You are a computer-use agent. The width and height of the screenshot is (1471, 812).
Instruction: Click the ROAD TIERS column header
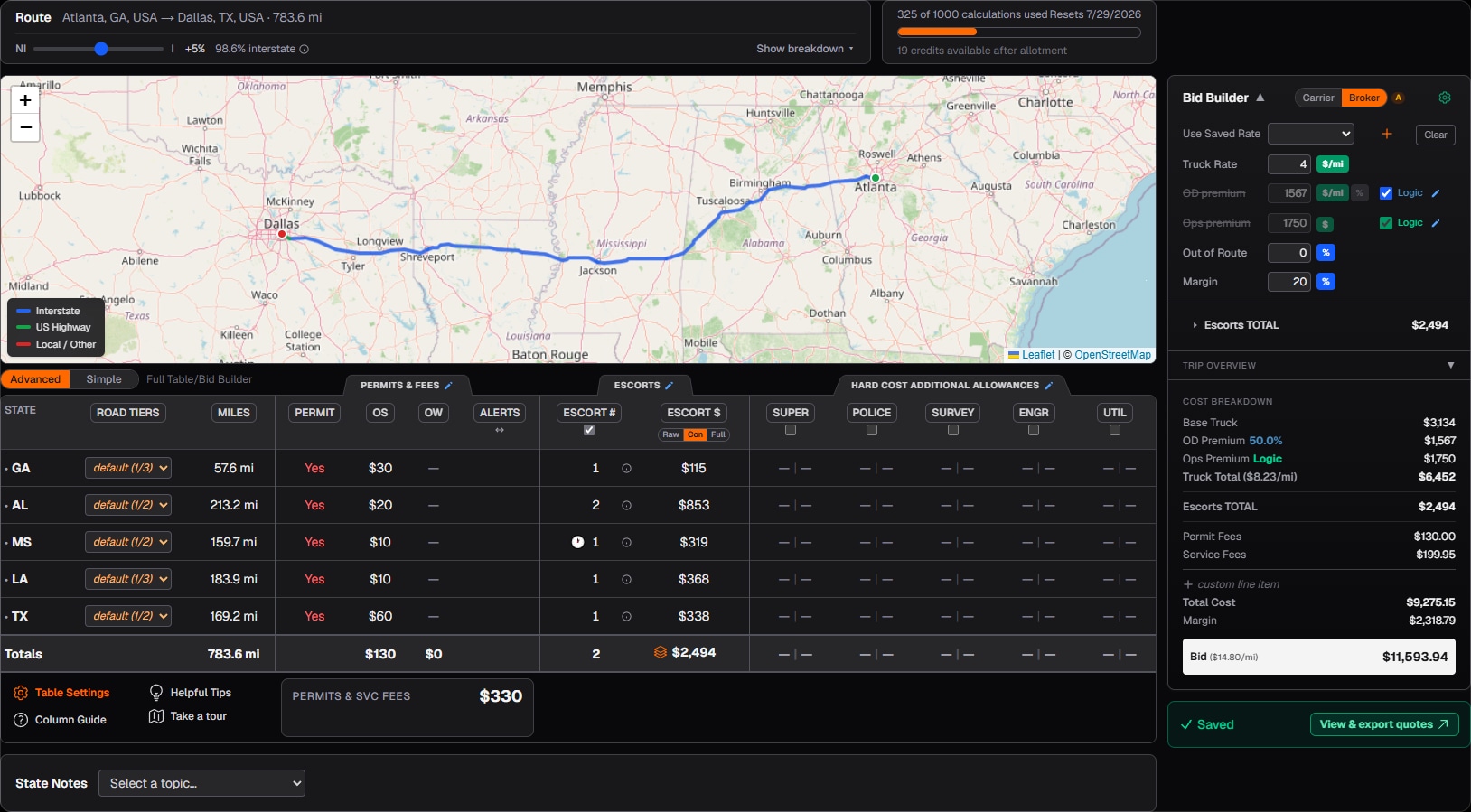coord(127,413)
